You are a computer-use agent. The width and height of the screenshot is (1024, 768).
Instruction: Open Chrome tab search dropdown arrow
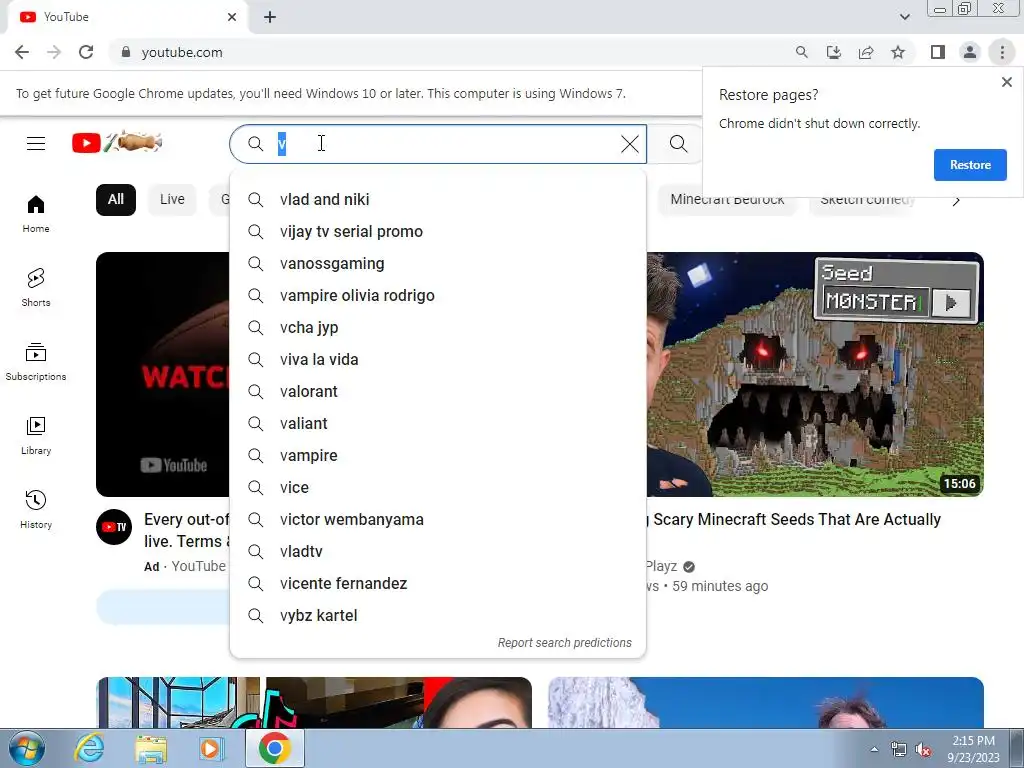[x=904, y=17]
